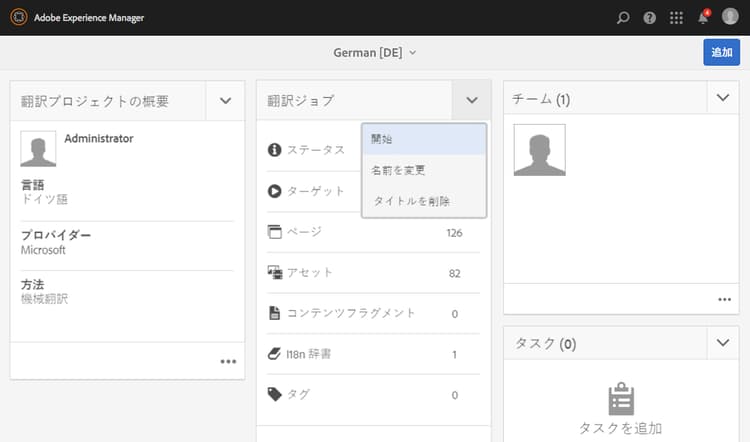This screenshot has width=750, height=442.
Task: Click the ページ row label
Action: [304, 232]
